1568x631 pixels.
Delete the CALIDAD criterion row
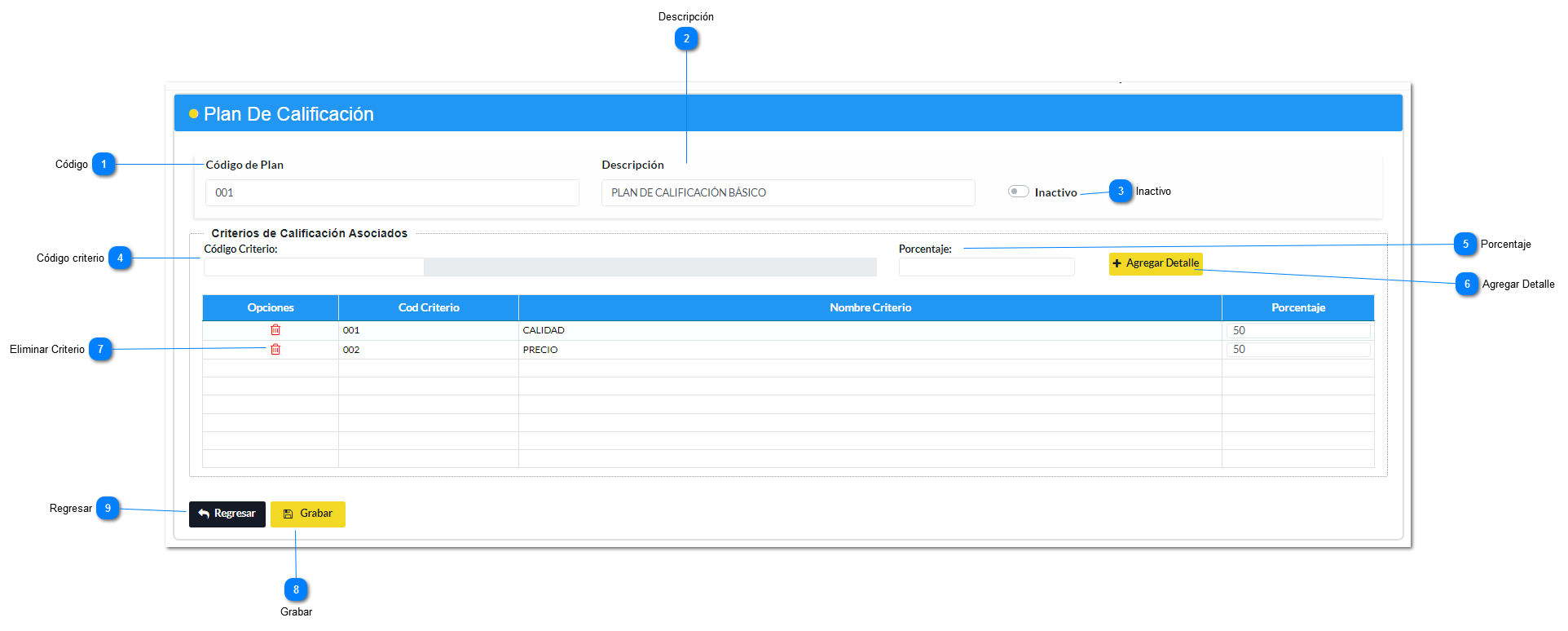click(x=275, y=330)
